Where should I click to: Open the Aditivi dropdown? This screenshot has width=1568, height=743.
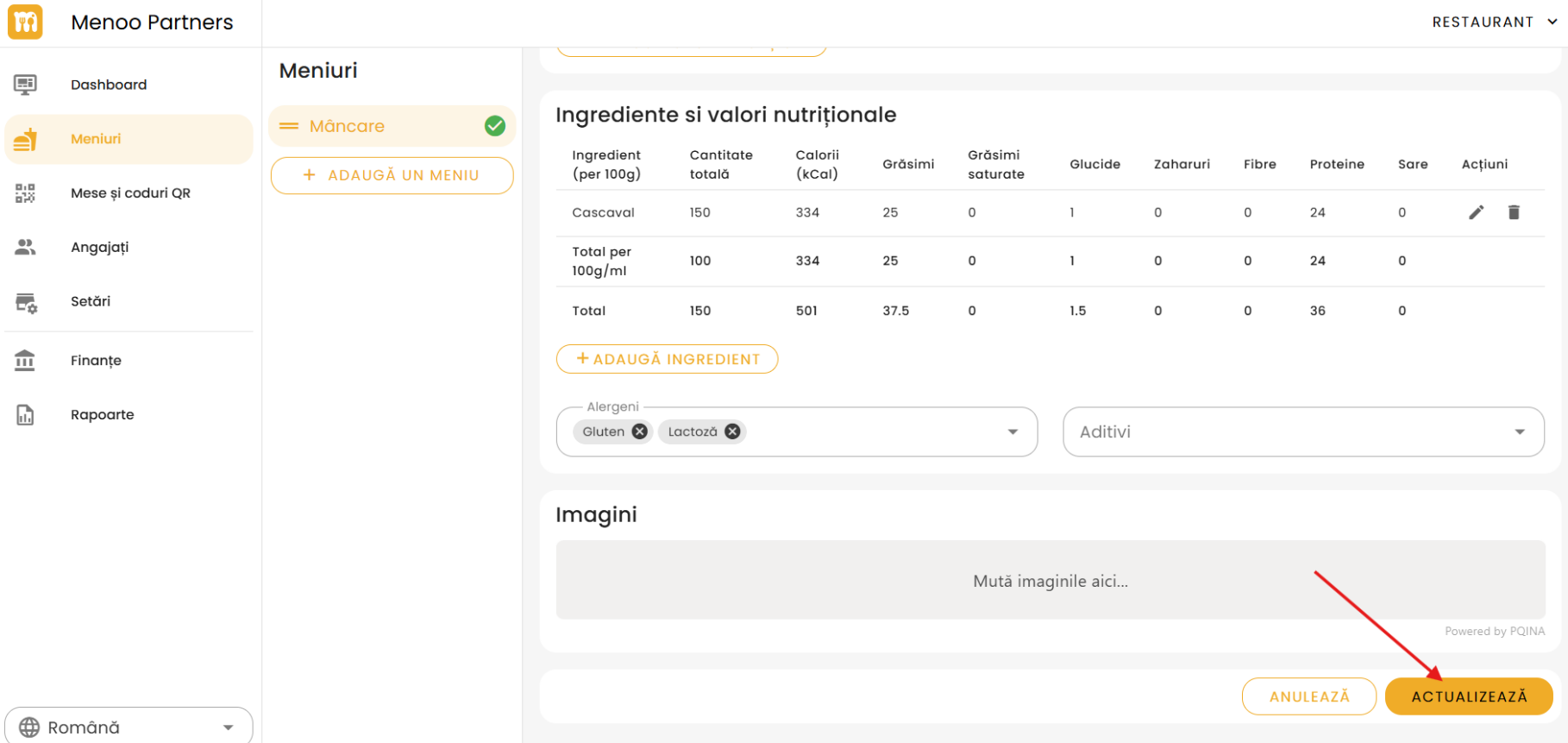pyautogui.click(x=1302, y=431)
